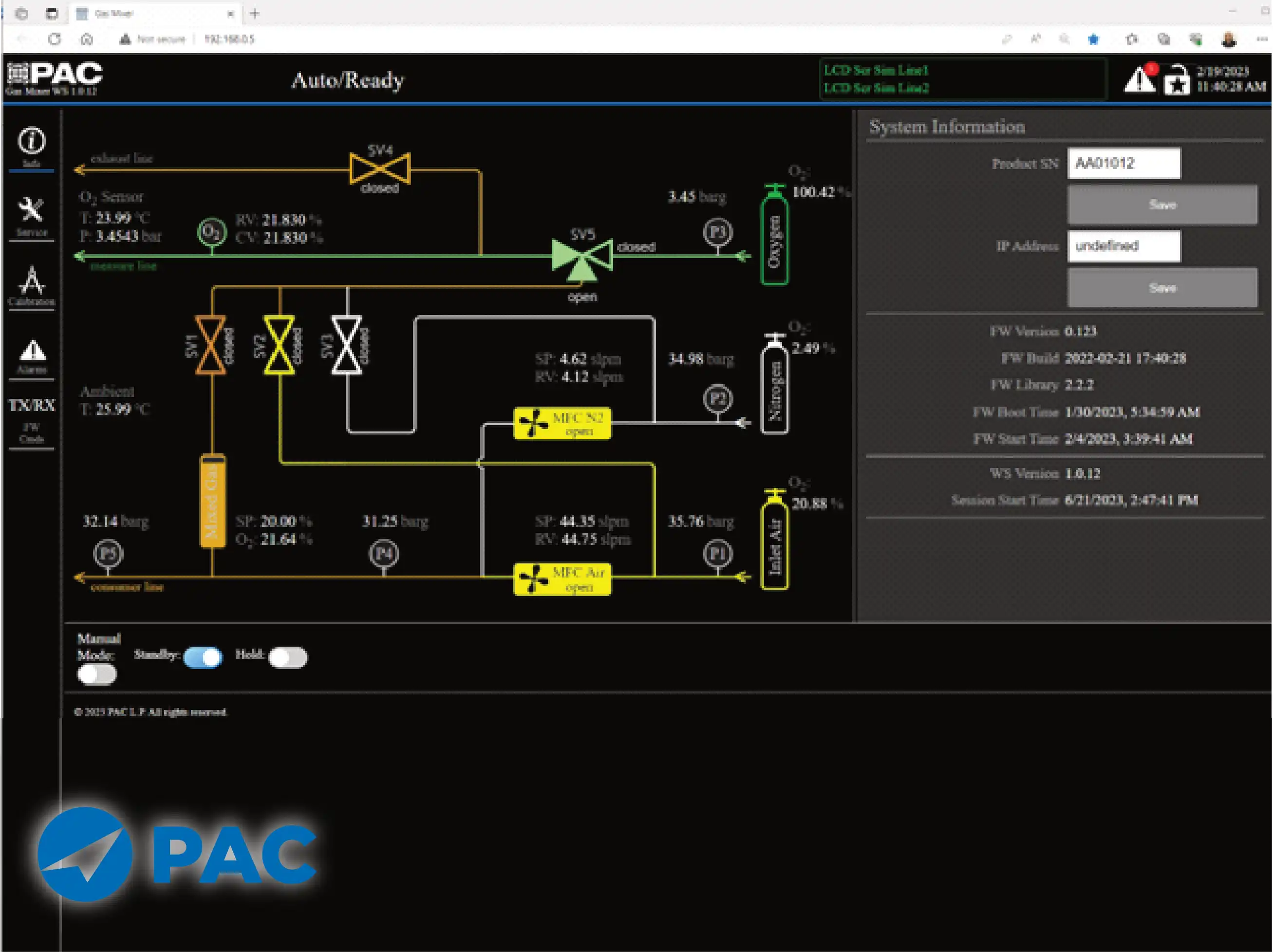Open a new browser tab
The image size is (1273, 952).
click(255, 13)
